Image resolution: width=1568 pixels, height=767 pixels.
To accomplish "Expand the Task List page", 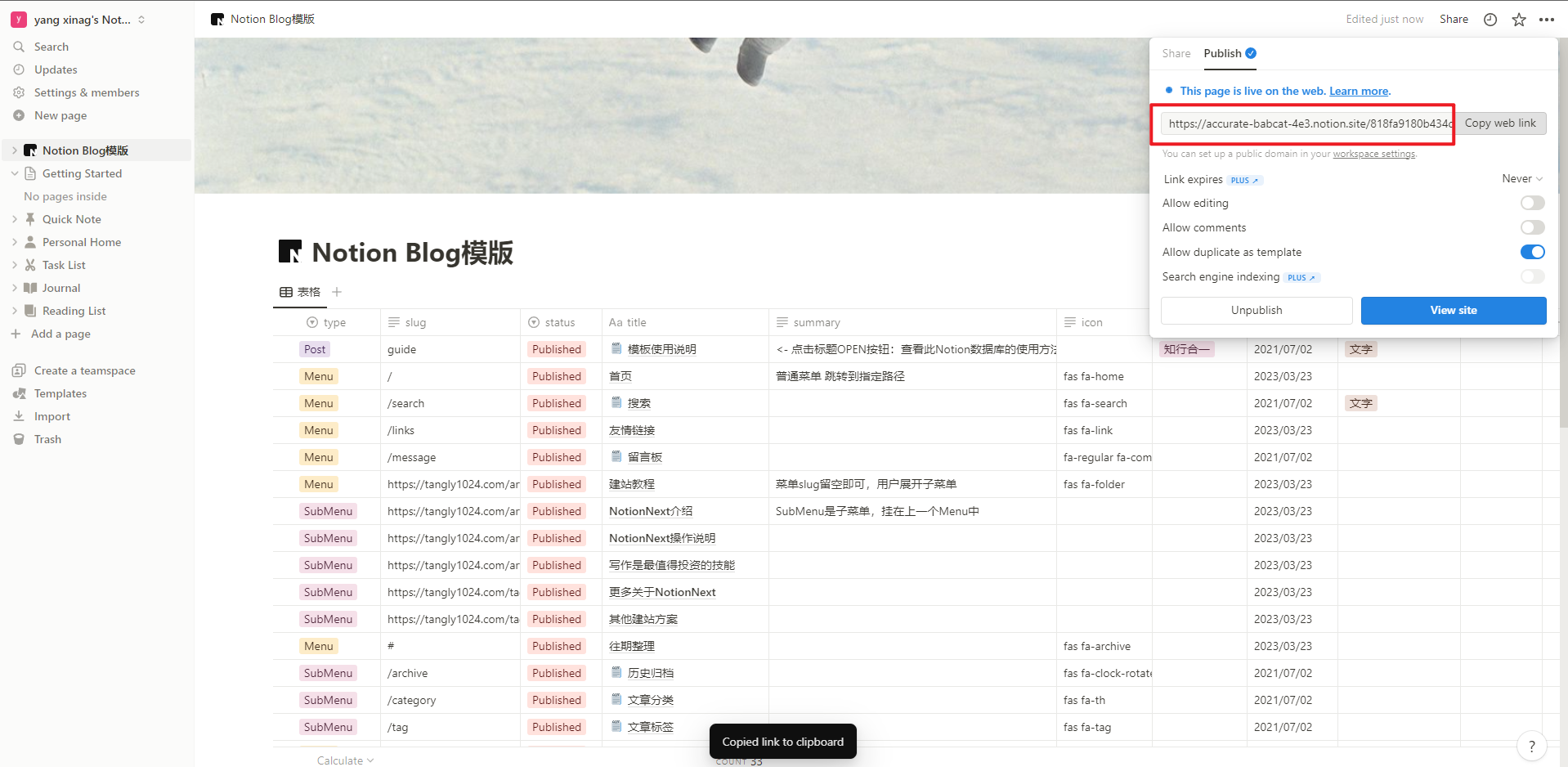I will point(15,265).
